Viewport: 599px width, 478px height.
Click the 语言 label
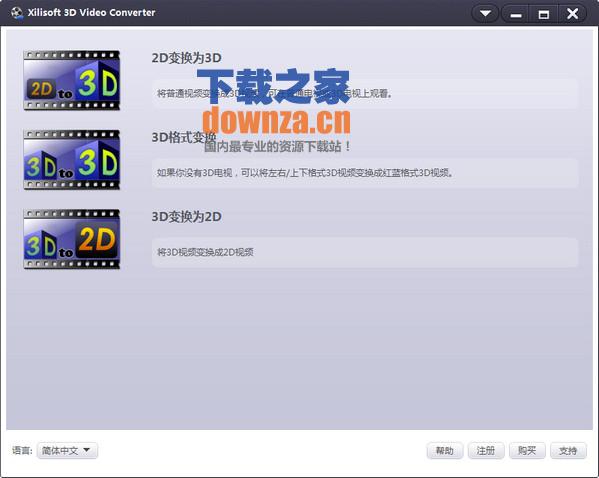[22, 451]
